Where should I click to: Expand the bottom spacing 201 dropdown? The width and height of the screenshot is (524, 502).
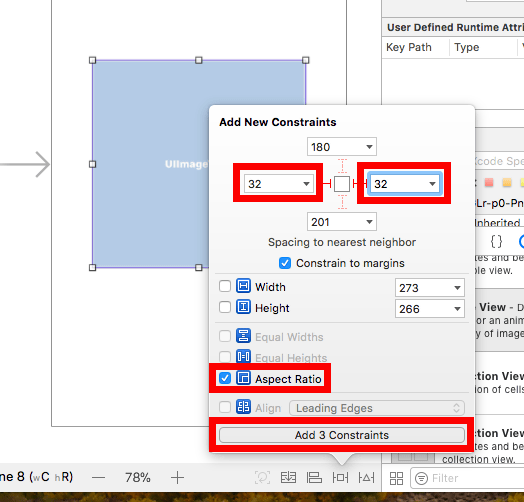tap(369, 222)
